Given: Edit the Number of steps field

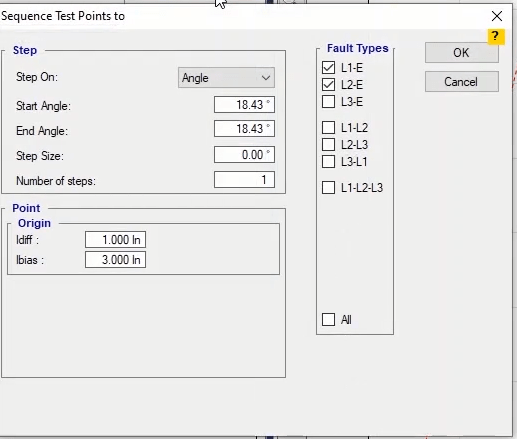Looking at the screenshot, I should click(x=244, y=180).
